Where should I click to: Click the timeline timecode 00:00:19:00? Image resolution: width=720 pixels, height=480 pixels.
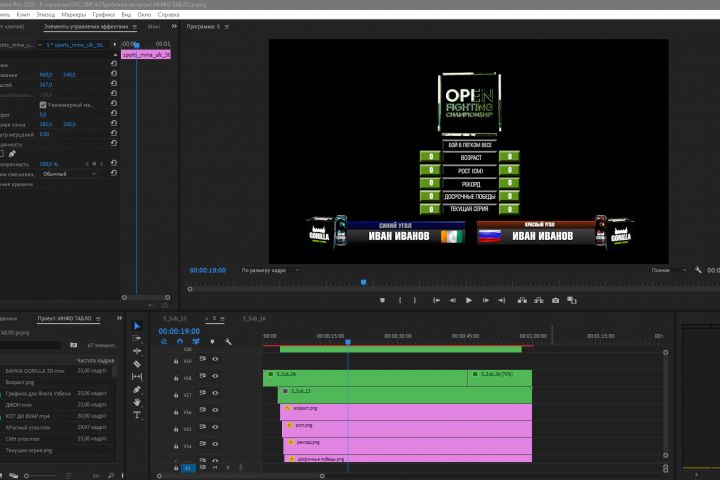tap(179, 331)
